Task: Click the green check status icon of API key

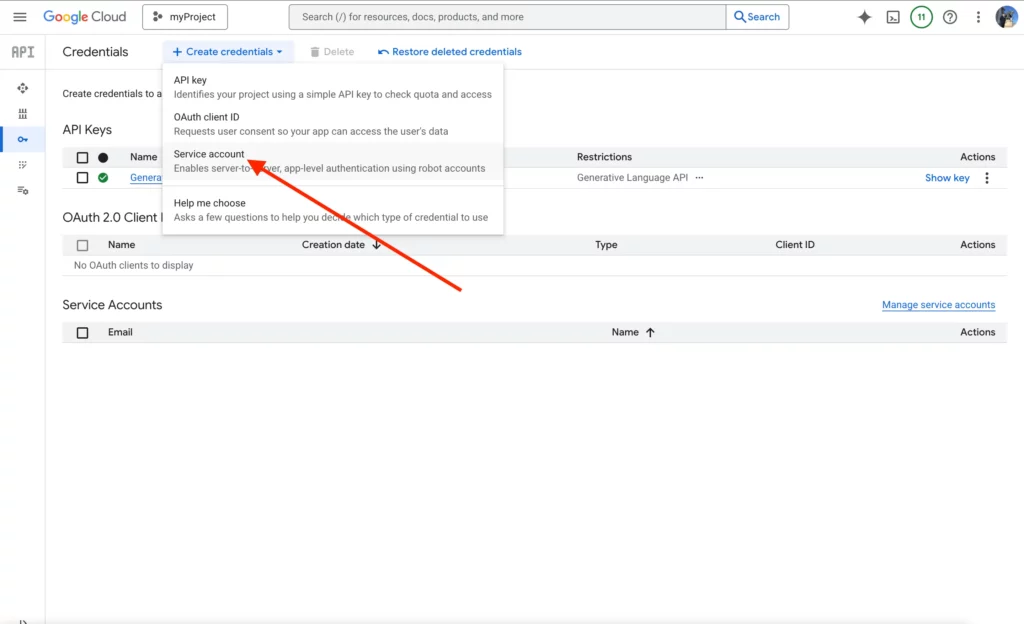Action: pyautogui.click(x=103, y=178)
